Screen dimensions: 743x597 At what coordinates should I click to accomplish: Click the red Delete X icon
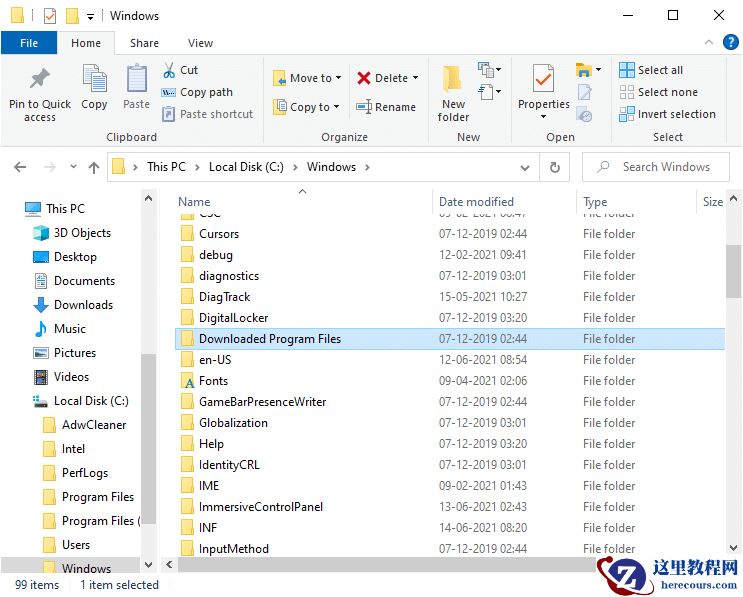coord(363,78)
